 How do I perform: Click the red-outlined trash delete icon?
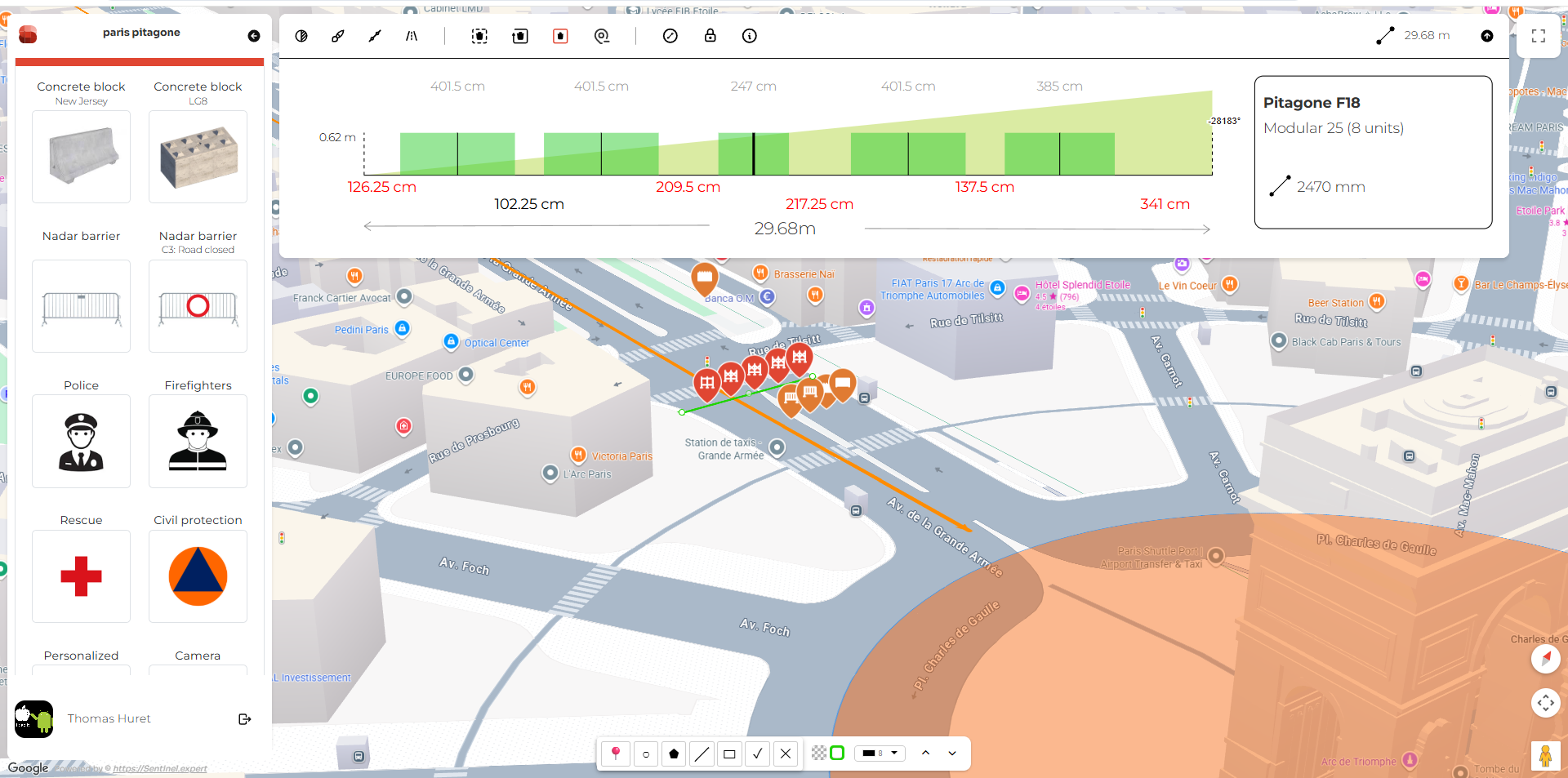(x=560, y=36)
